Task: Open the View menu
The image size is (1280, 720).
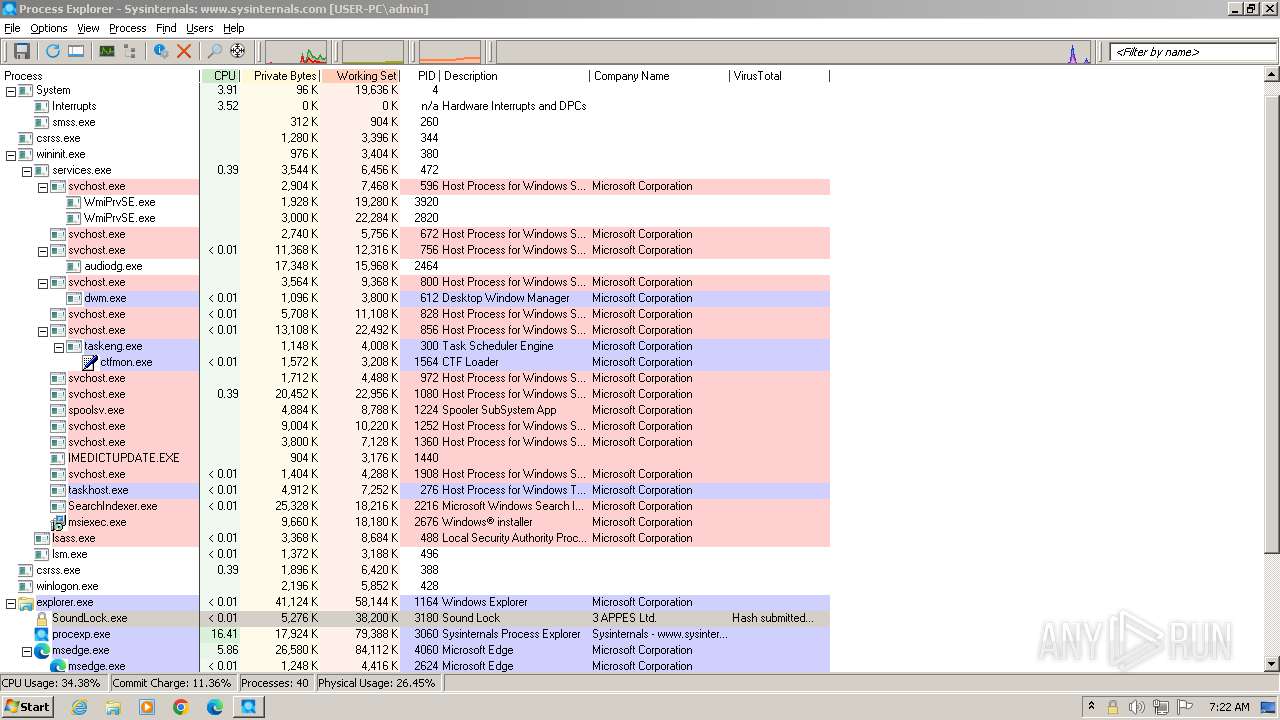Action: point(88,28)
